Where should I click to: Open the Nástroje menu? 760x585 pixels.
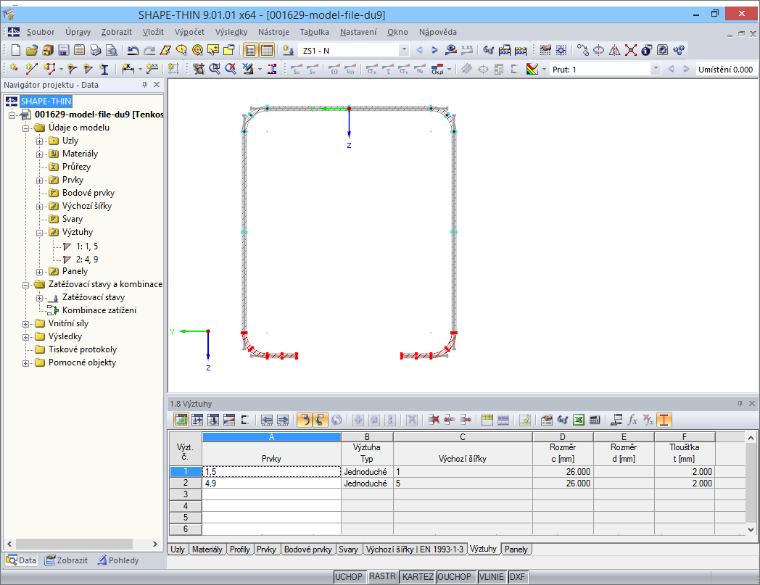(x=273, y=32)
